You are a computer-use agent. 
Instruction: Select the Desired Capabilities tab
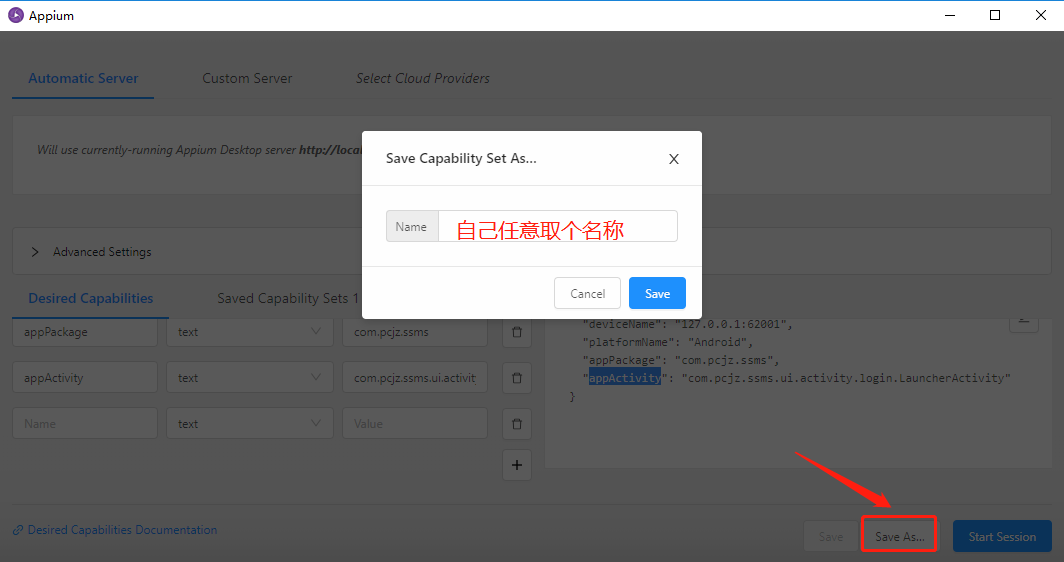[x=90, y=298]
